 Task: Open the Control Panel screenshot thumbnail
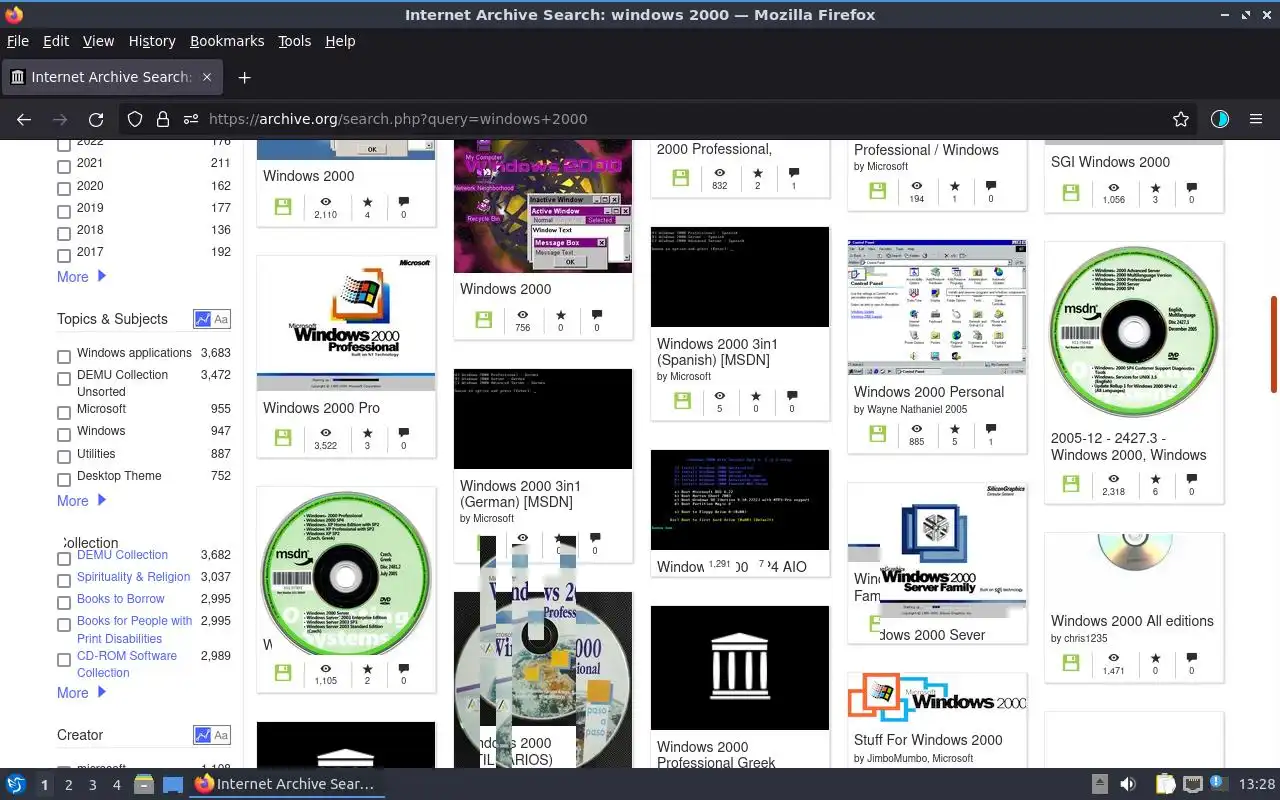point(937,307)
